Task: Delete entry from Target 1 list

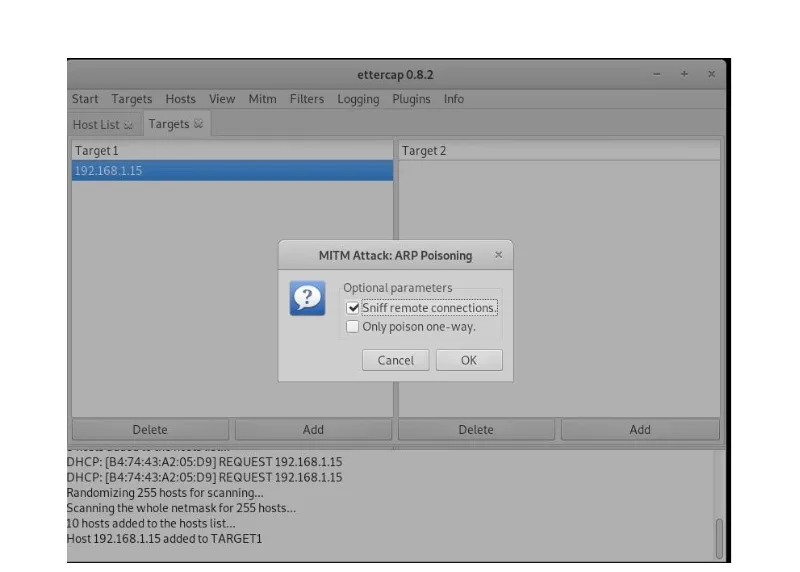Action: (x=150, y=430)
